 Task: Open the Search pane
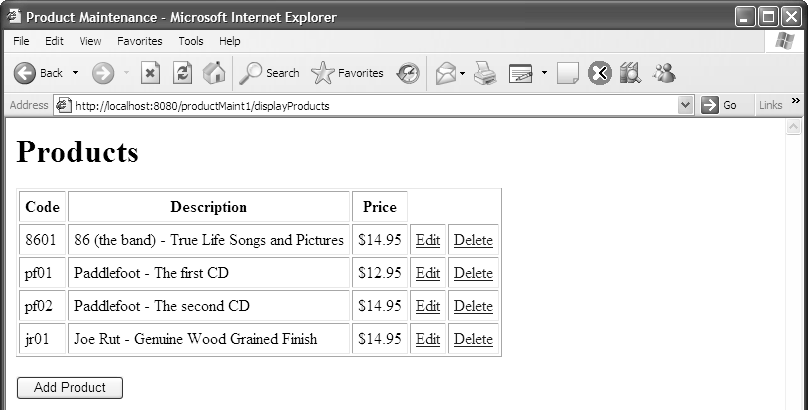coord(270,73)
